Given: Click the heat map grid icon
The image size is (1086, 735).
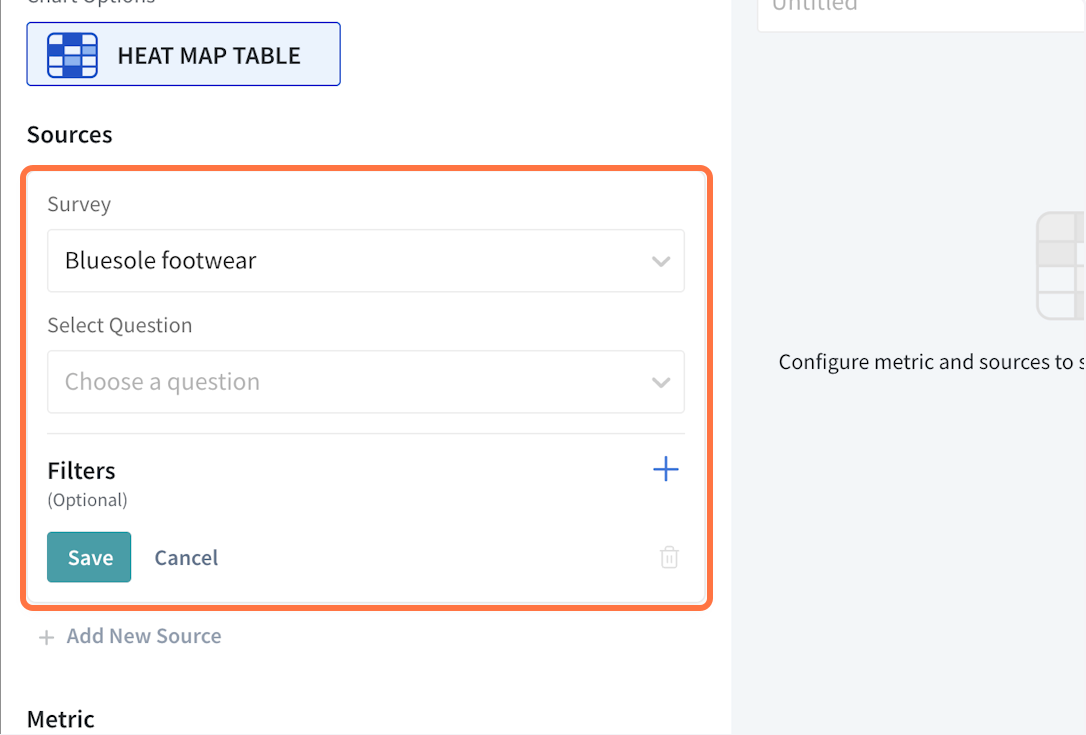Looking at the screenshot, I should [73, 55].
